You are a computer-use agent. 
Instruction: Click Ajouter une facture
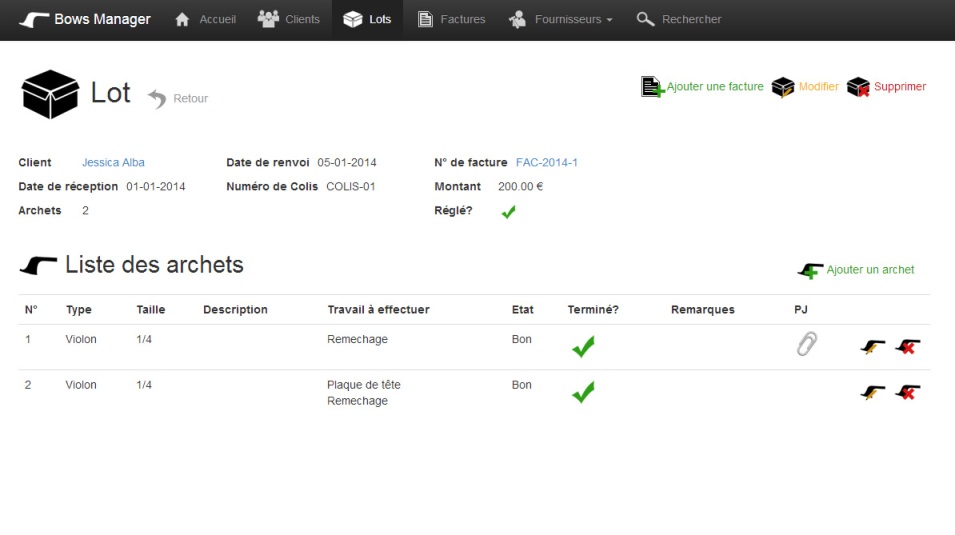tap(702, 87)
